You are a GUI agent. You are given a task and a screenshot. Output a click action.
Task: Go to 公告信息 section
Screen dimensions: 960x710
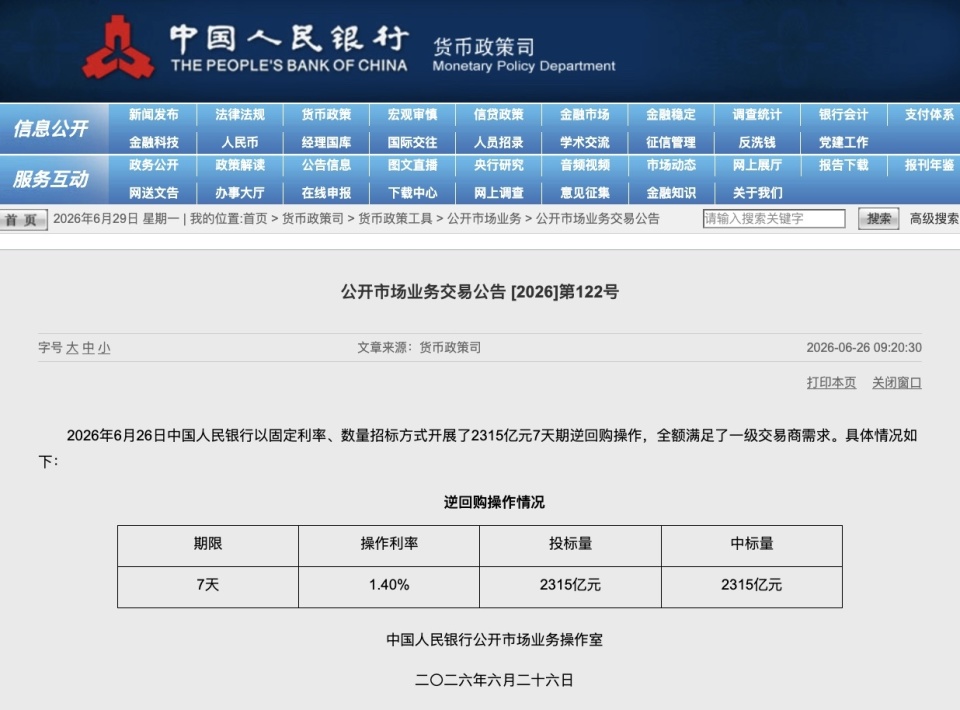pos(326,165)
